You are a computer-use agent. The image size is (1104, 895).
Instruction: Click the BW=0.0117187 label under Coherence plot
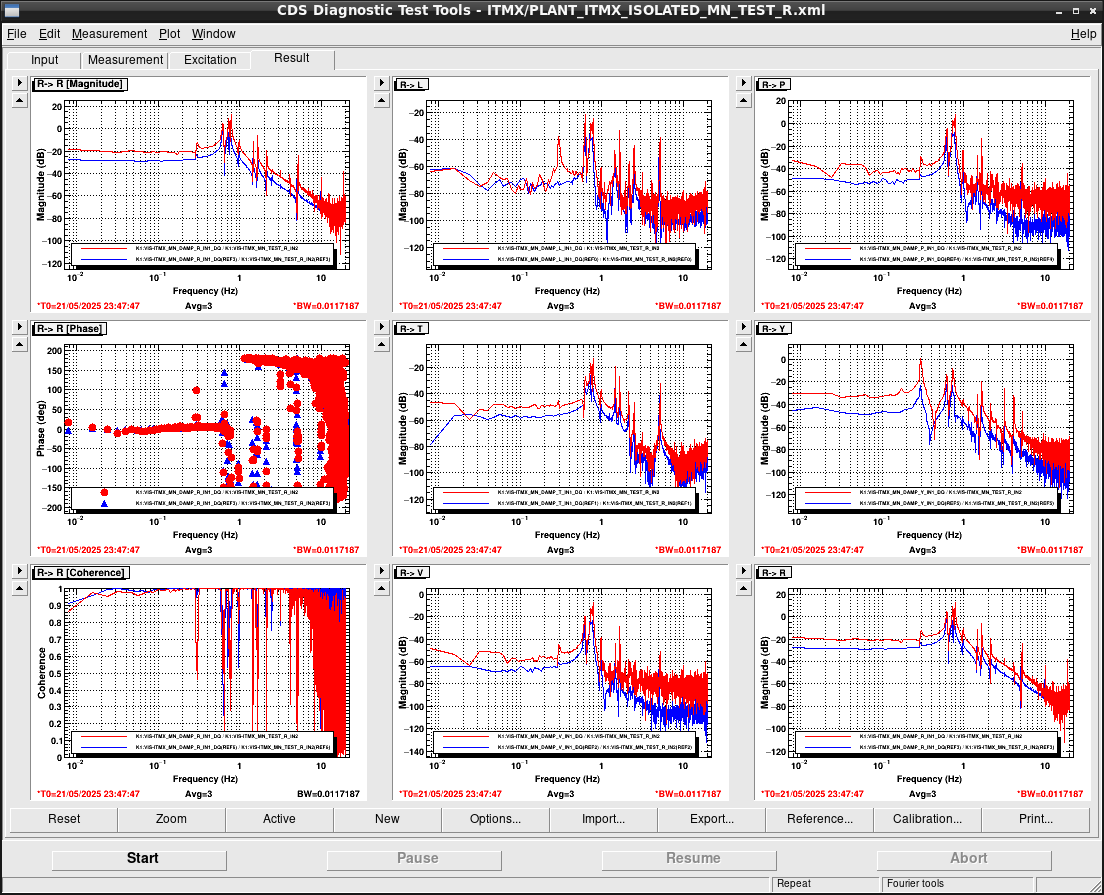click(x=328, y=794)
